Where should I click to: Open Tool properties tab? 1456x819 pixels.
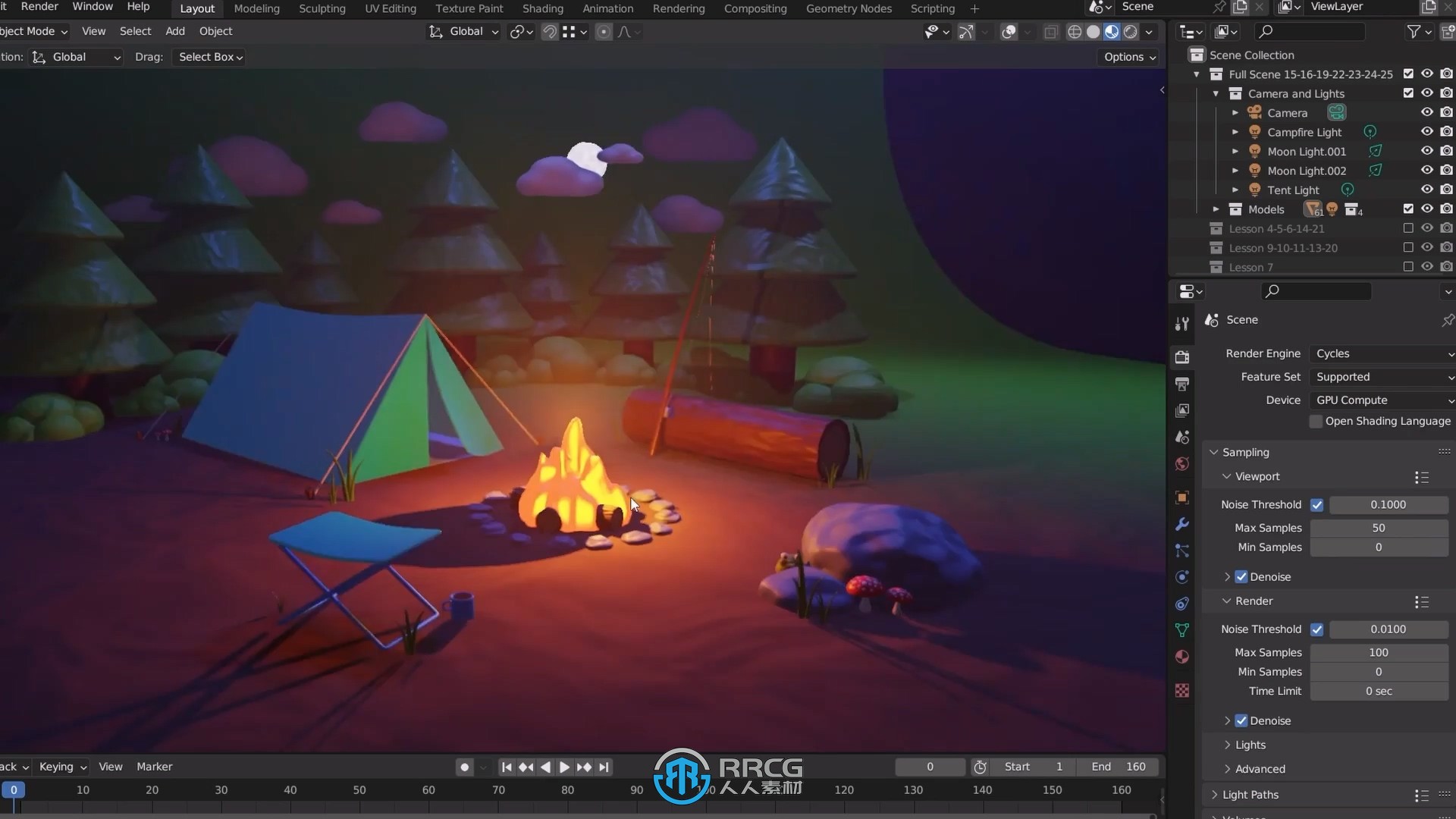(x=1181, y=325)
